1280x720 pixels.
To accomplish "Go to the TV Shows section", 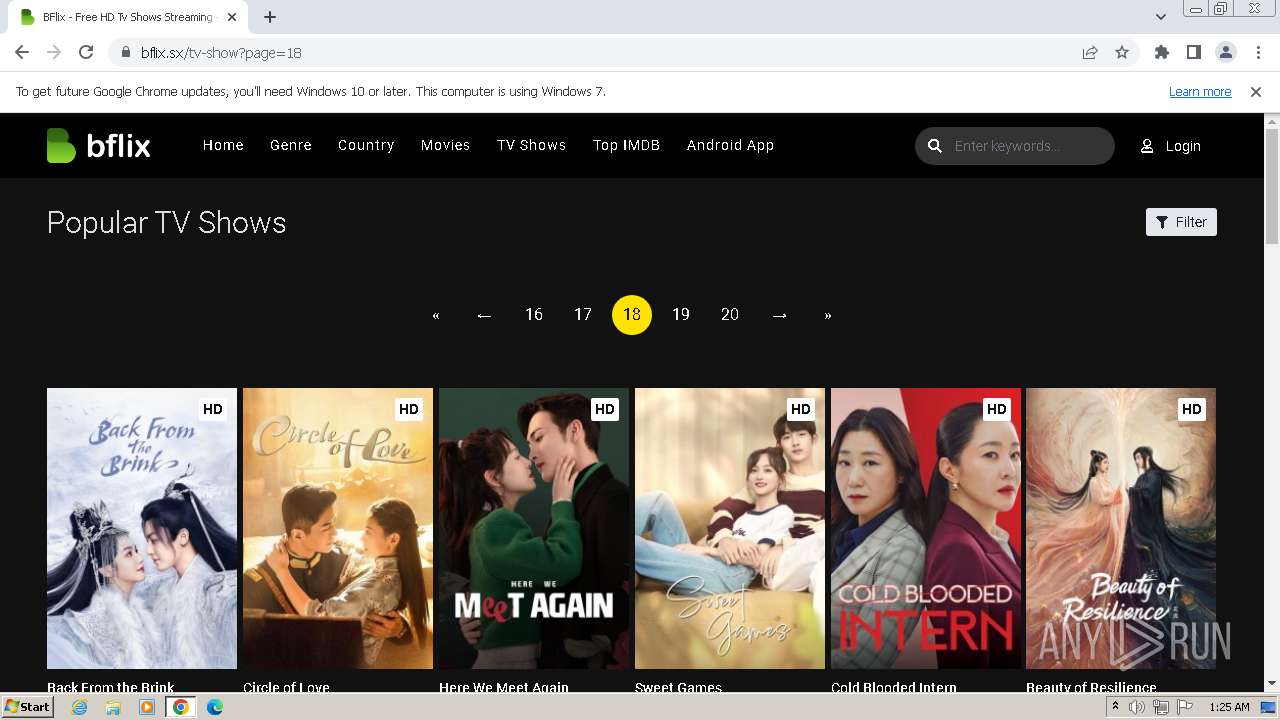I will point(531,145).
